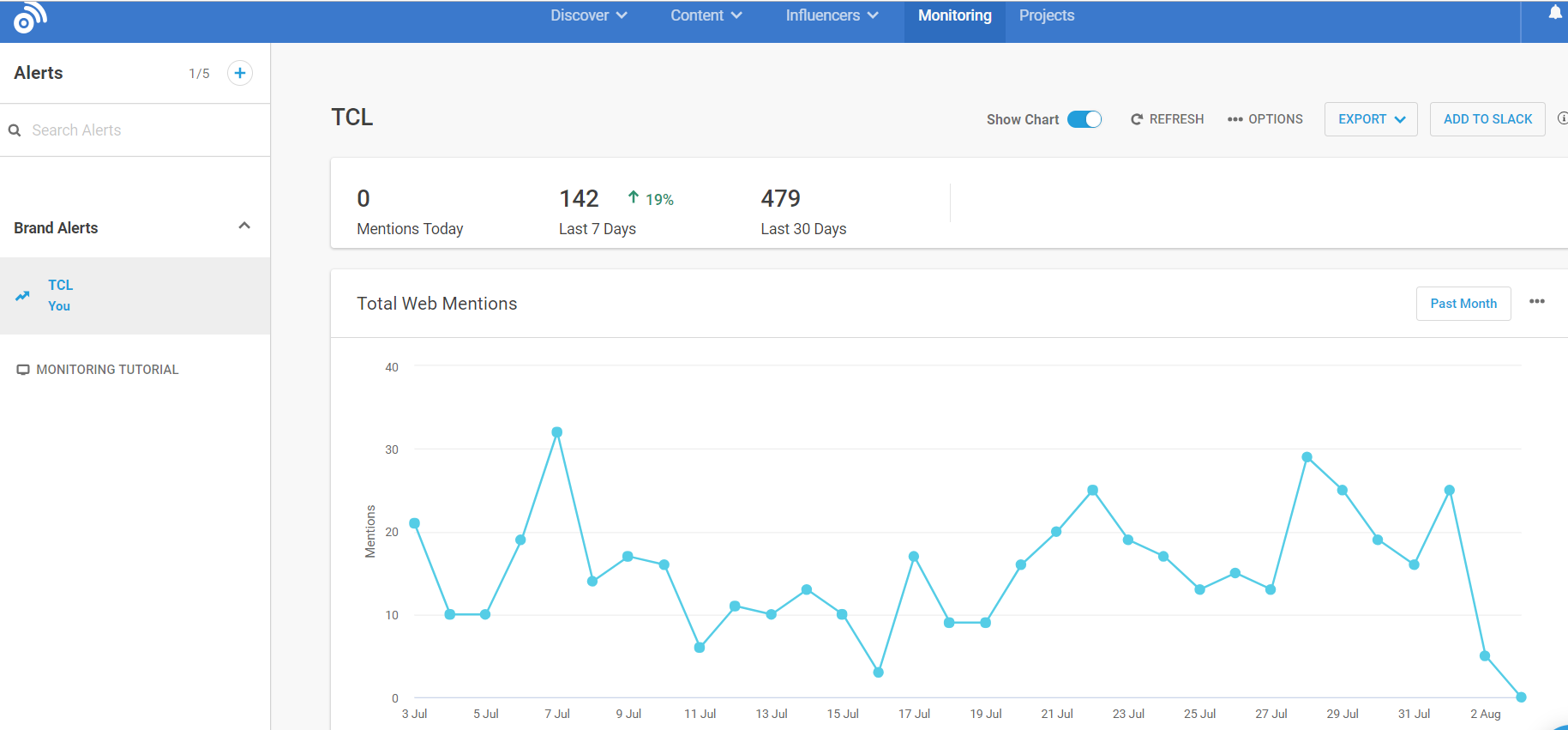Switch to the Projects tab
This screenshot has width=1568, height=730.
1047,15
